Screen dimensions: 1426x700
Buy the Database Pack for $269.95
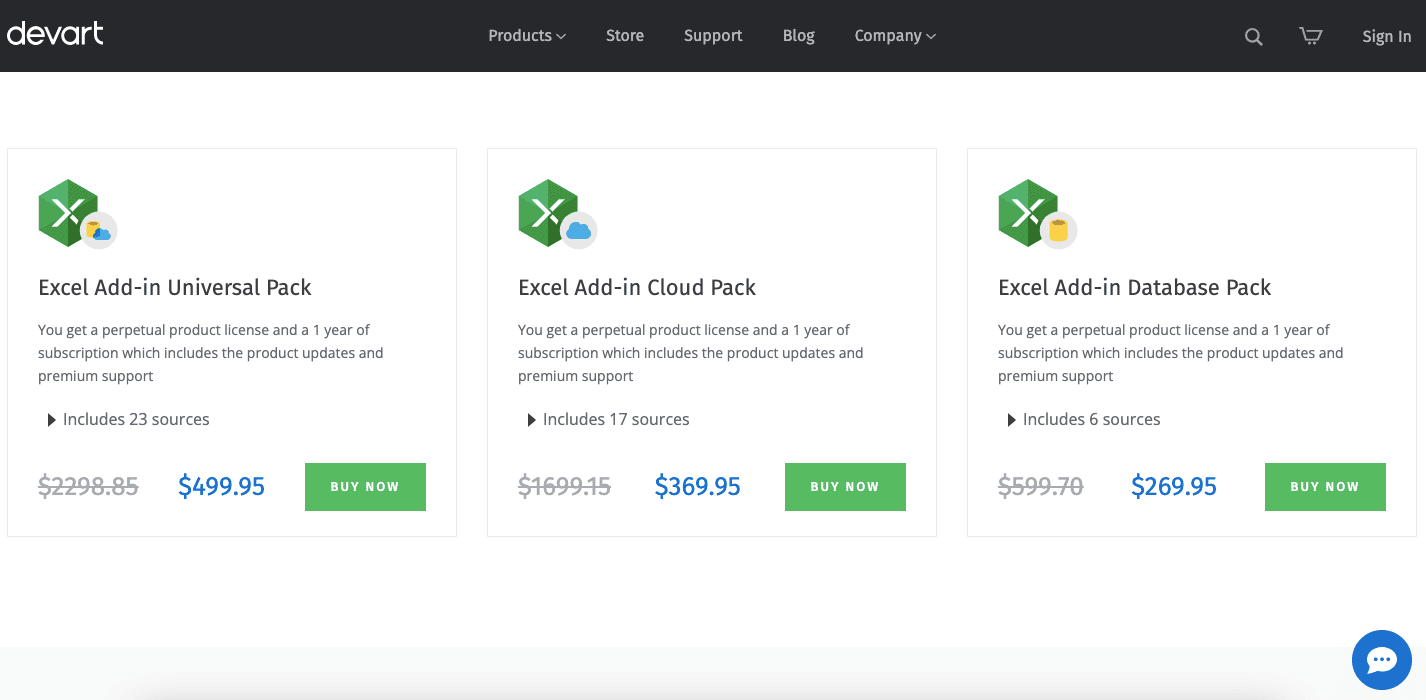coord(1325,487)
